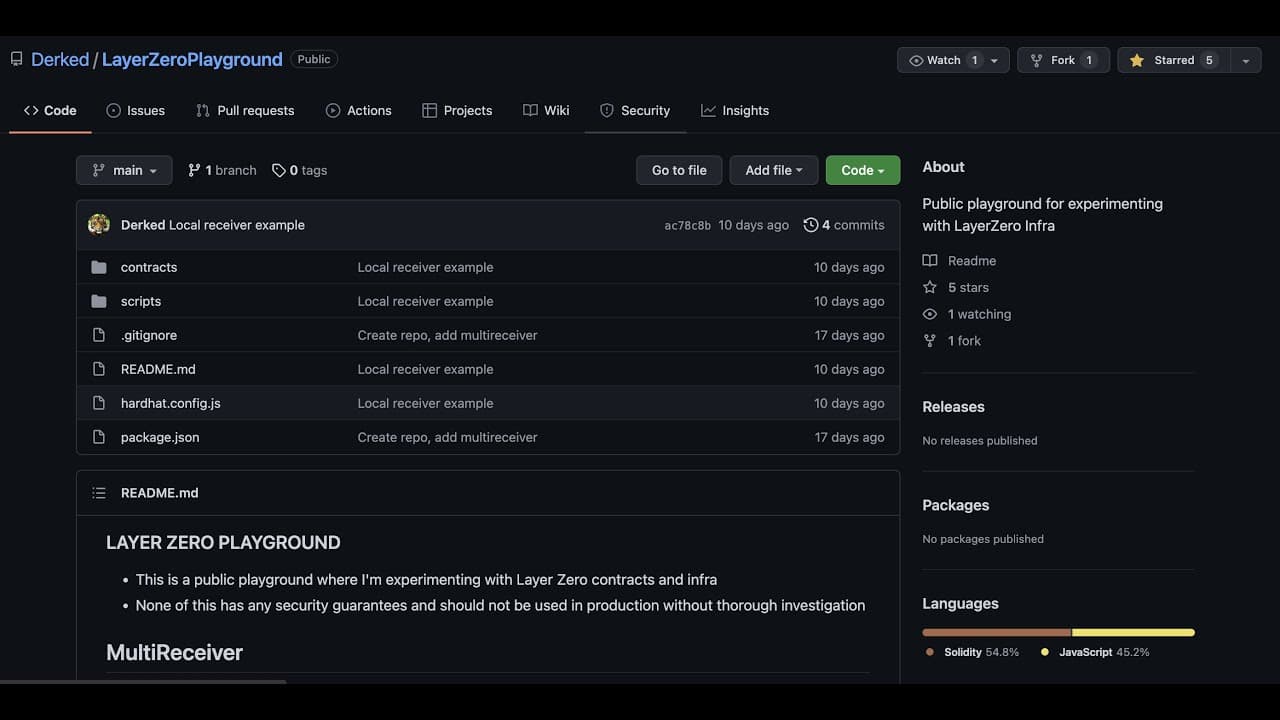The width and height of the screenshot is (1280, 720).
Task: Switch to the Insights tab
Action: (x=735, y=110)
